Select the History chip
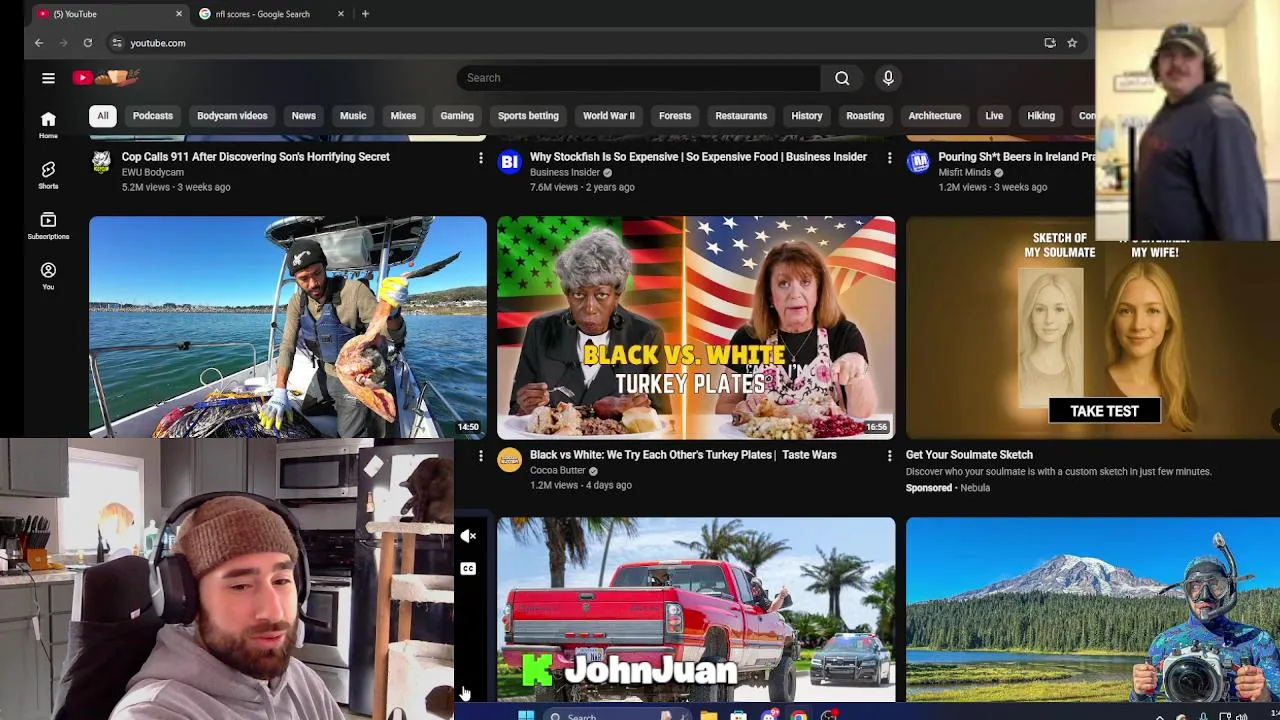The height and width of the screenshot is (720, 1280). pyautogui.click(x=807, y=116)
